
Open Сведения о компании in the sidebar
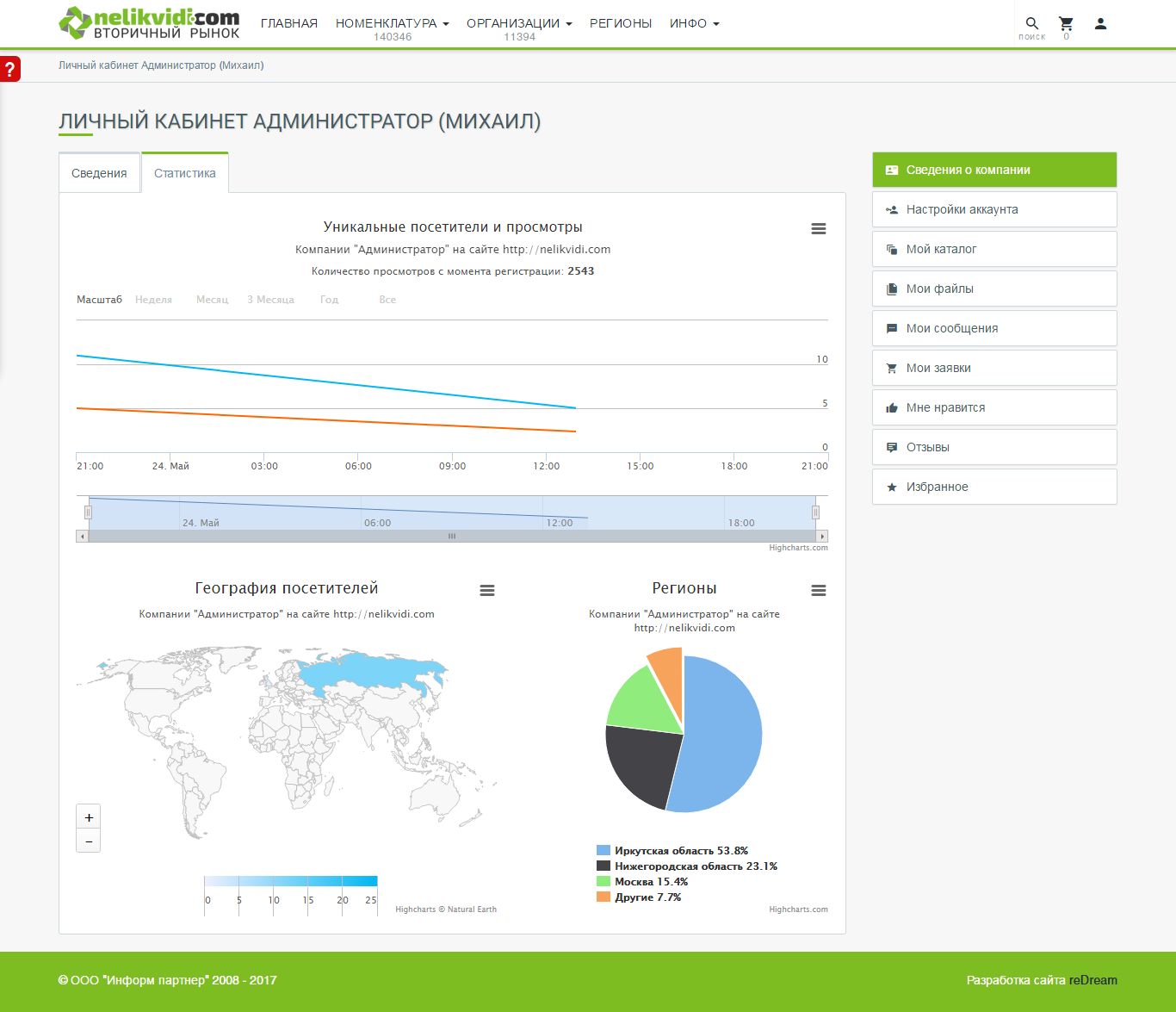click(x=994, y=170)
